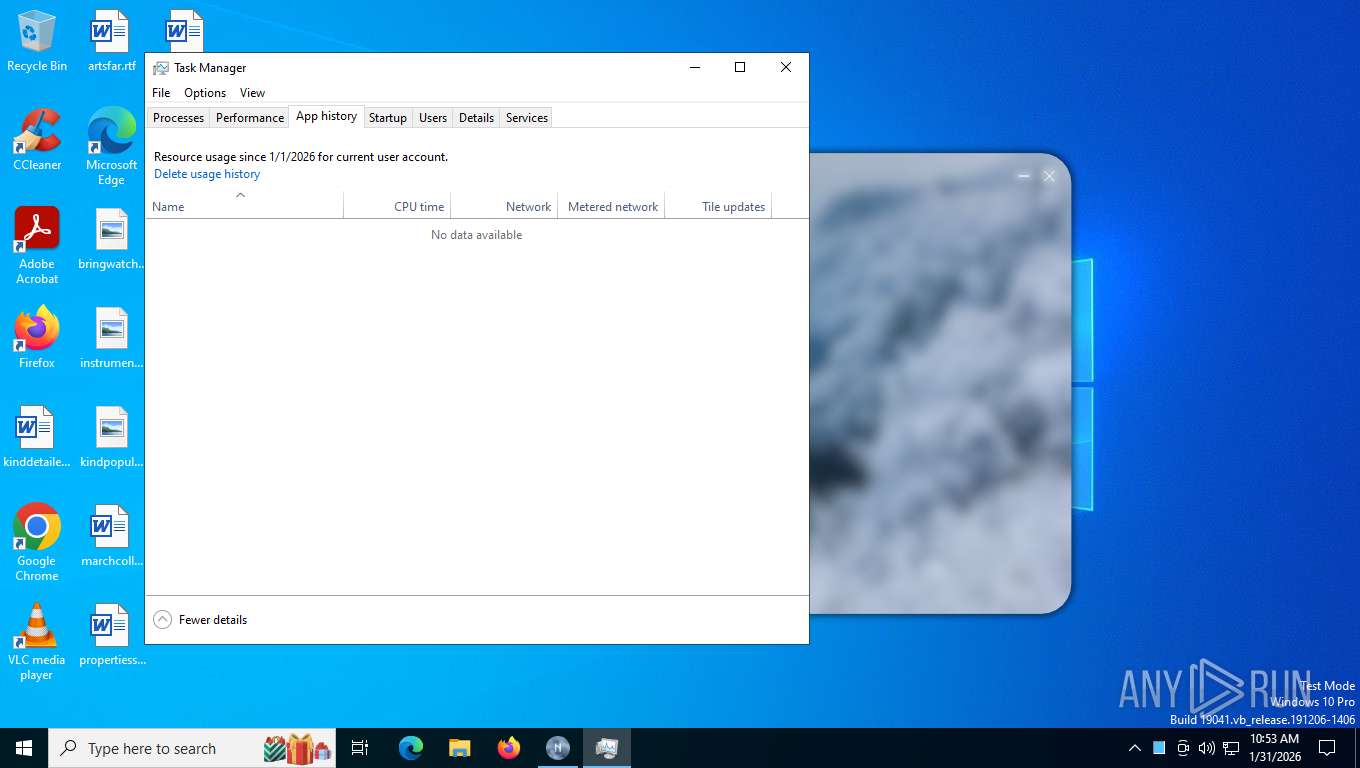Select the bringwatch image file icon
This screenshot has height=768, width=1360.
[111, 239]
